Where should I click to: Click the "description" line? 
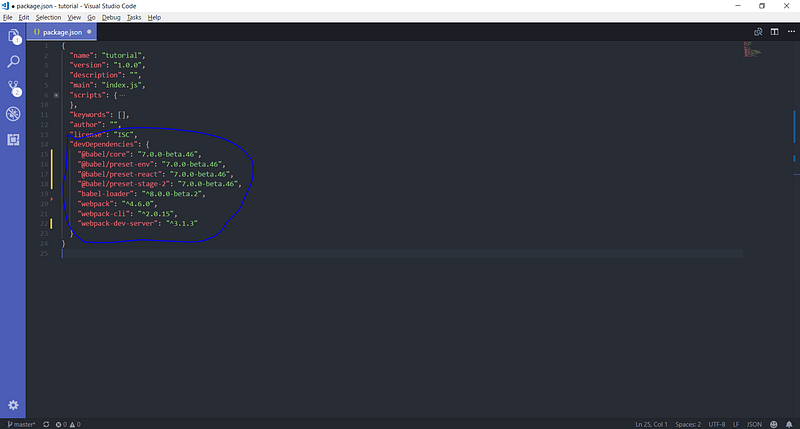(x=106, y=75)
